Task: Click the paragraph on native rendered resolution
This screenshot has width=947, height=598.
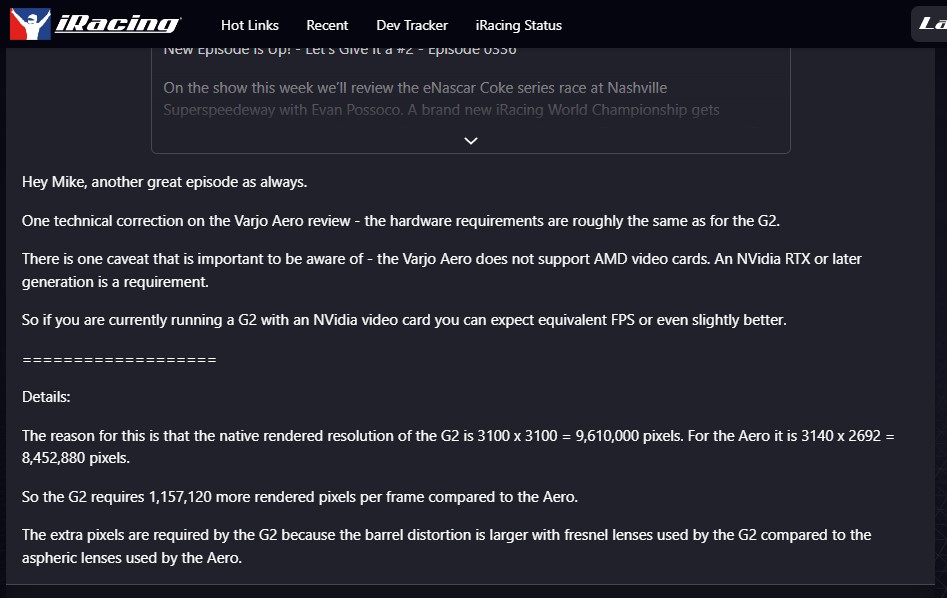Action: [458, 447]
